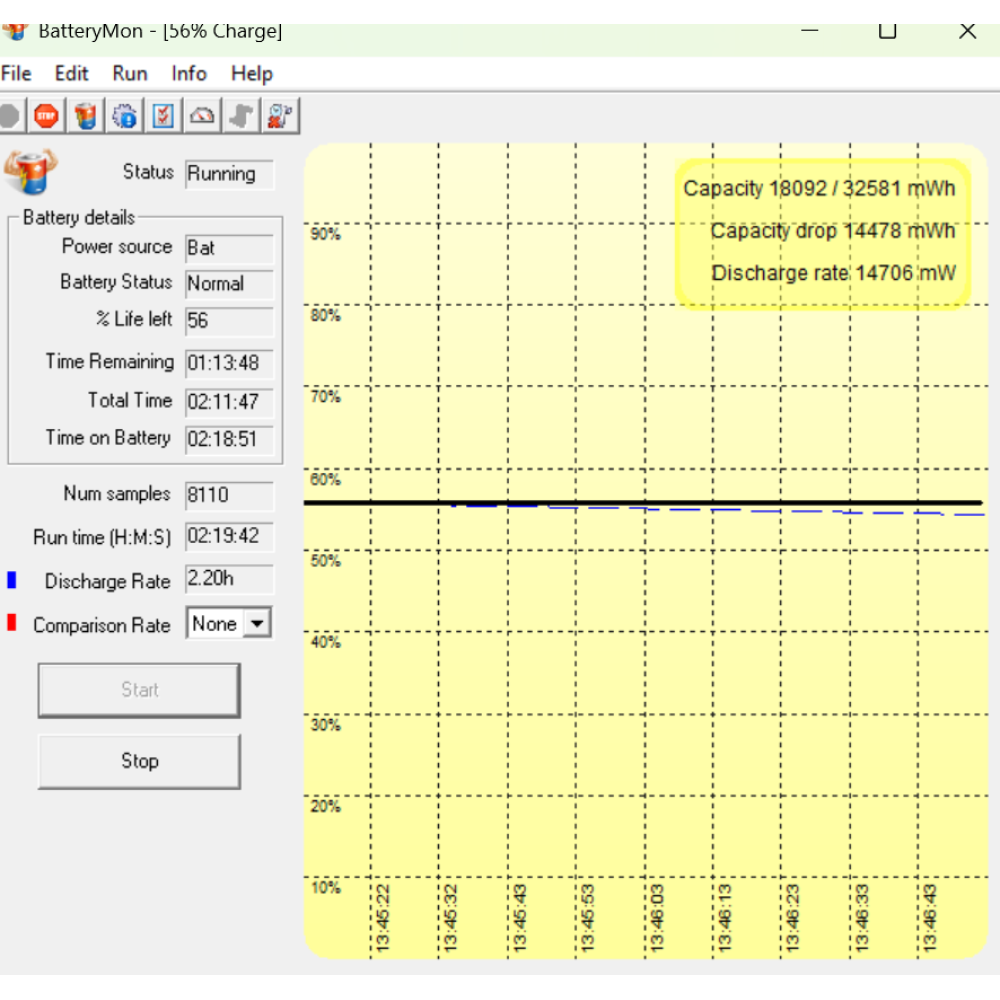
Task: Click the gauge meter toolbar icon
Action: tap(202, 116)
